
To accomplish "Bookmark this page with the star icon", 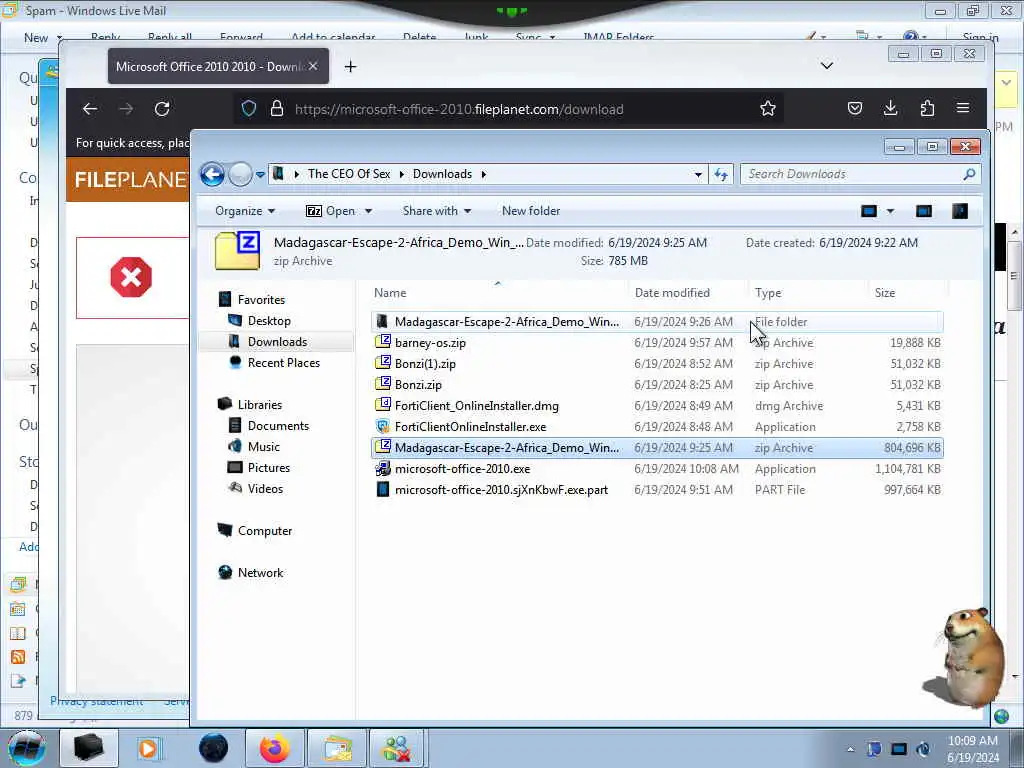I will [767, 108].
